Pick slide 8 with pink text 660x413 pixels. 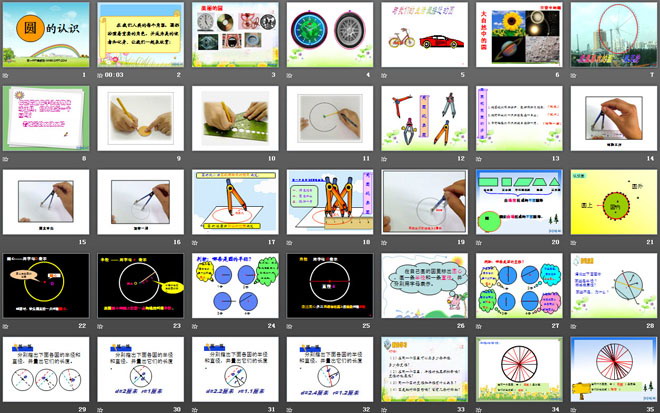(x=46, y=118)
